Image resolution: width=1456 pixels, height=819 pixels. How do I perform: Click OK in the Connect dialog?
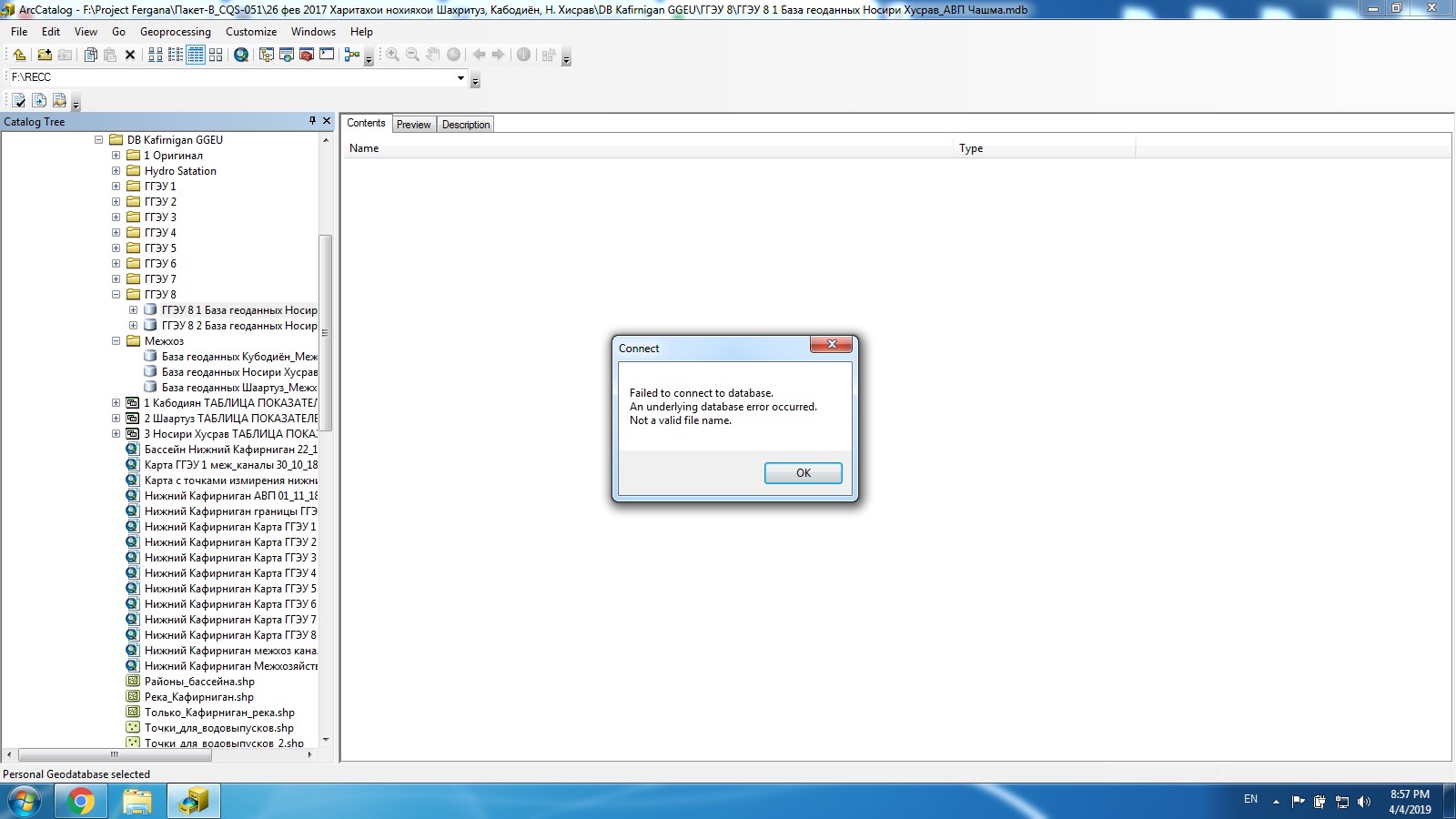pyautogui.click(x=804, y=473)
